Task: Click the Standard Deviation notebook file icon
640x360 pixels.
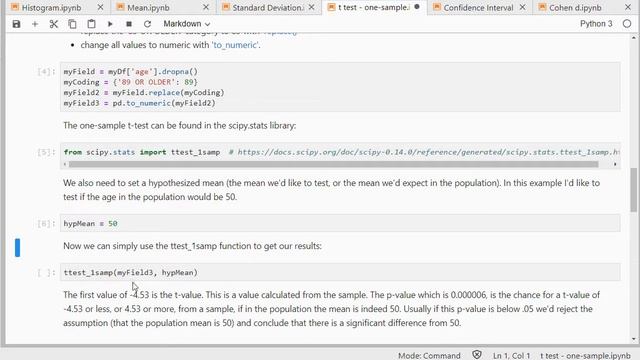Action: 226,7
